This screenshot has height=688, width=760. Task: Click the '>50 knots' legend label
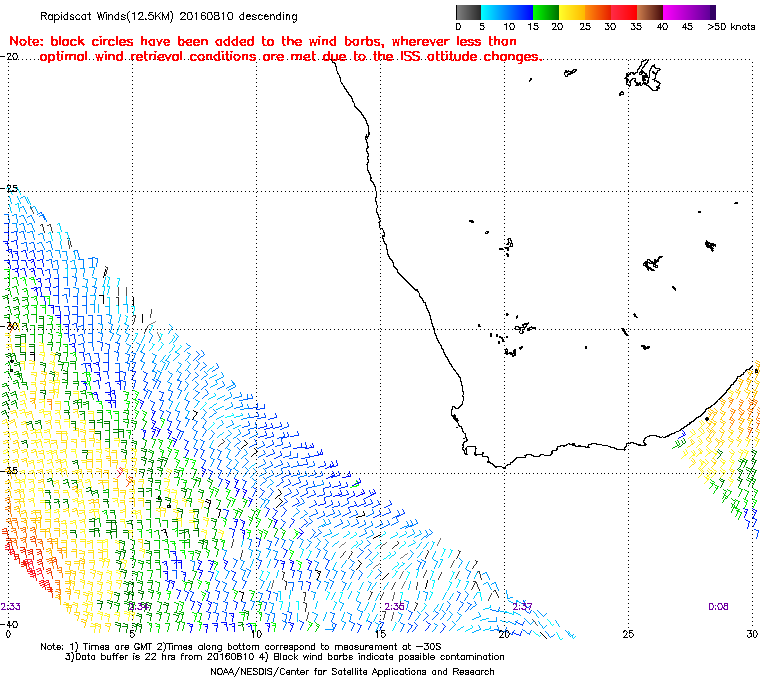pos(731,27)
